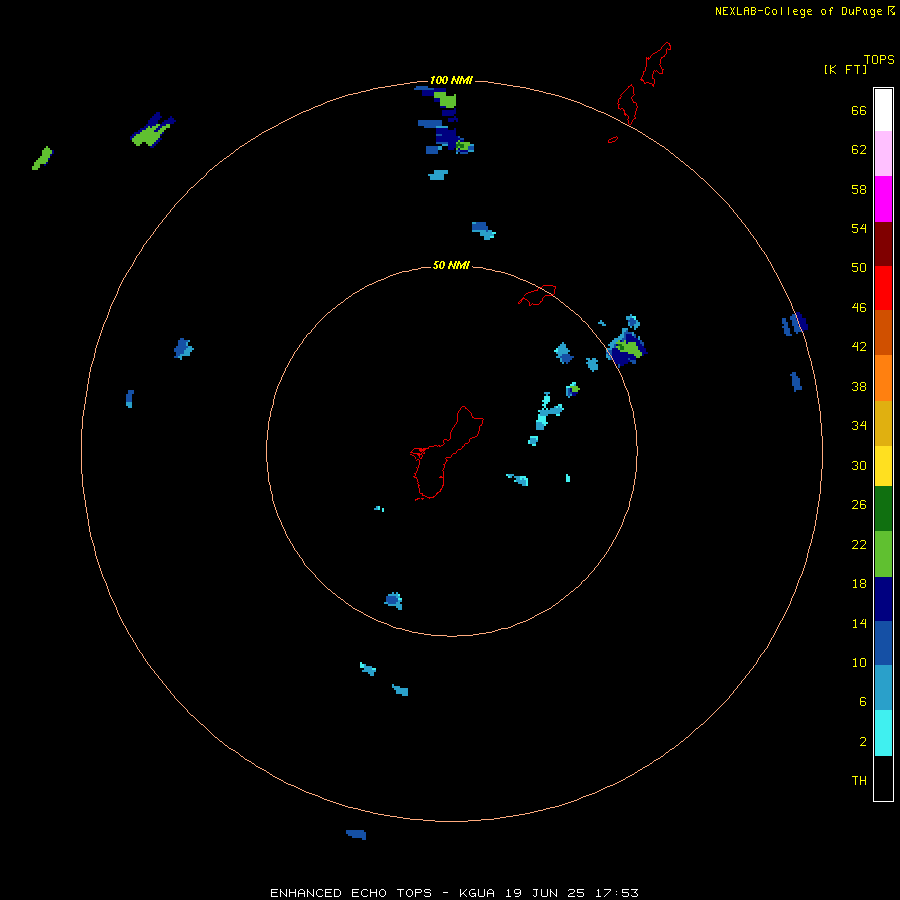Select the navy blue legend swatch
900x900 pixels.
click(x=883, y=599)
